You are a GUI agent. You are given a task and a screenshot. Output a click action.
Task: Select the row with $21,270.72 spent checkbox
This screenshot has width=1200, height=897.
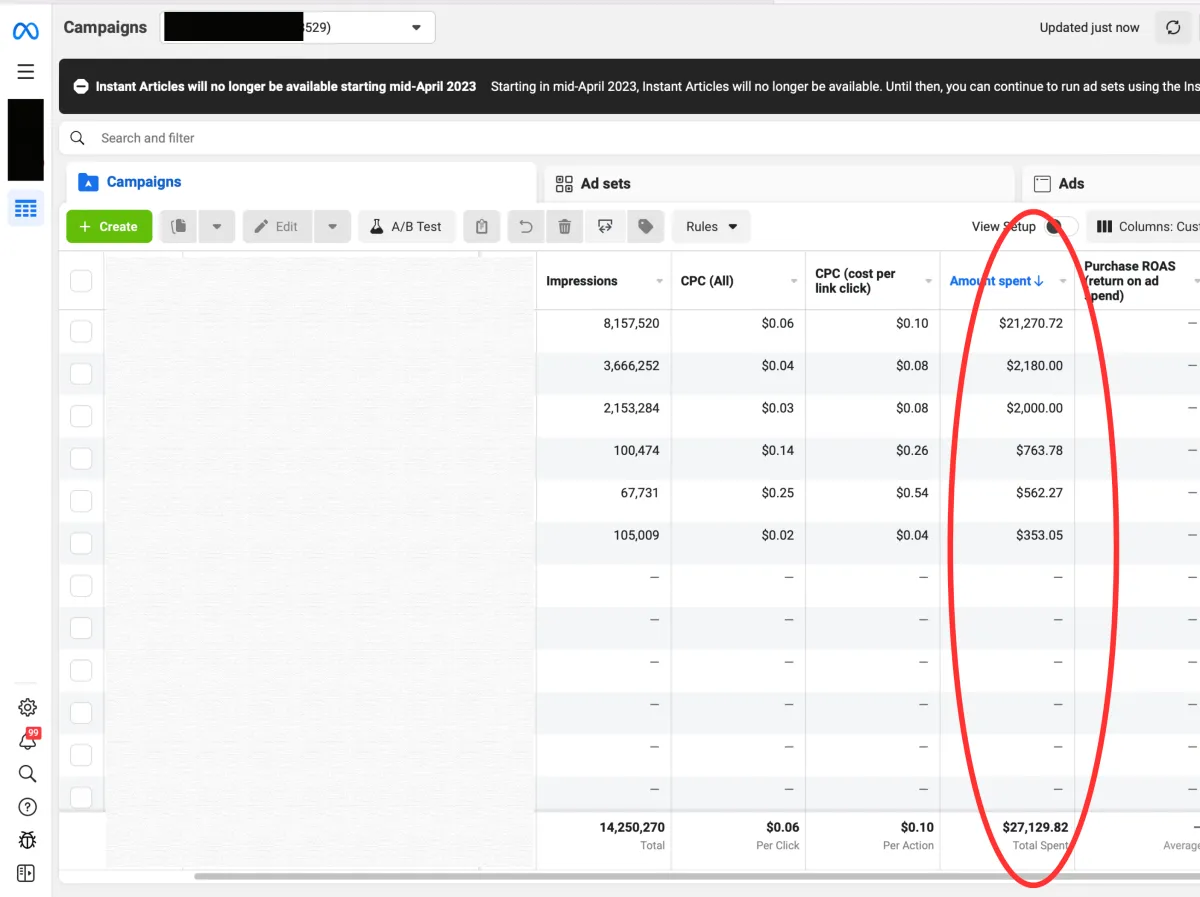coord(81,331)
